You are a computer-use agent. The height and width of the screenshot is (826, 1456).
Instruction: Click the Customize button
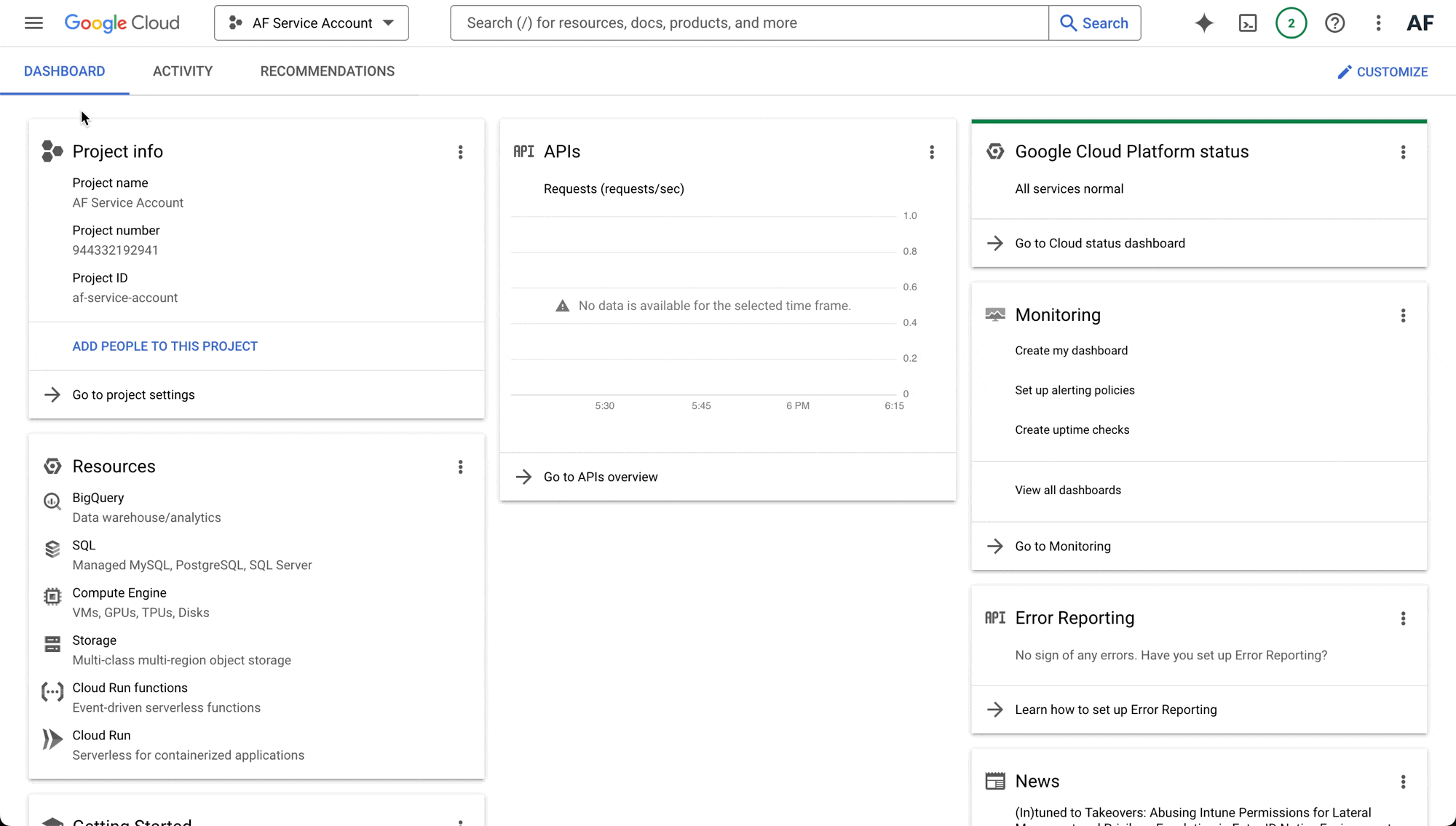coord(1382,71)
